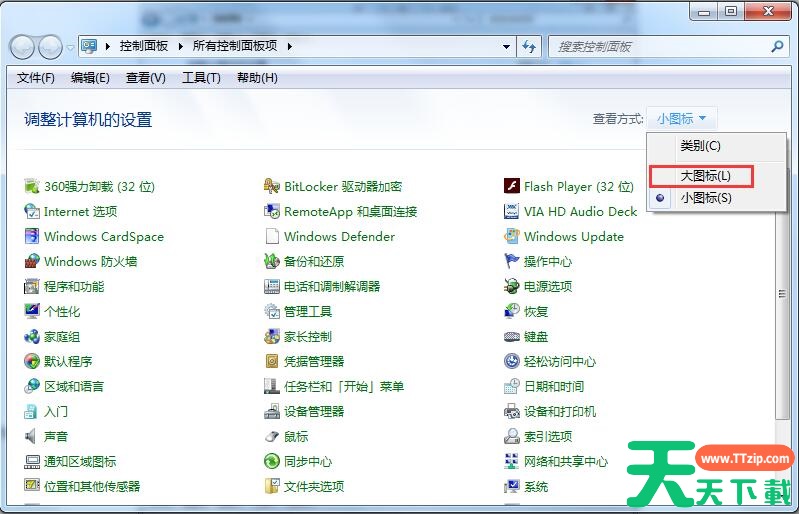Open the 索引选项 link

(548, 437)
